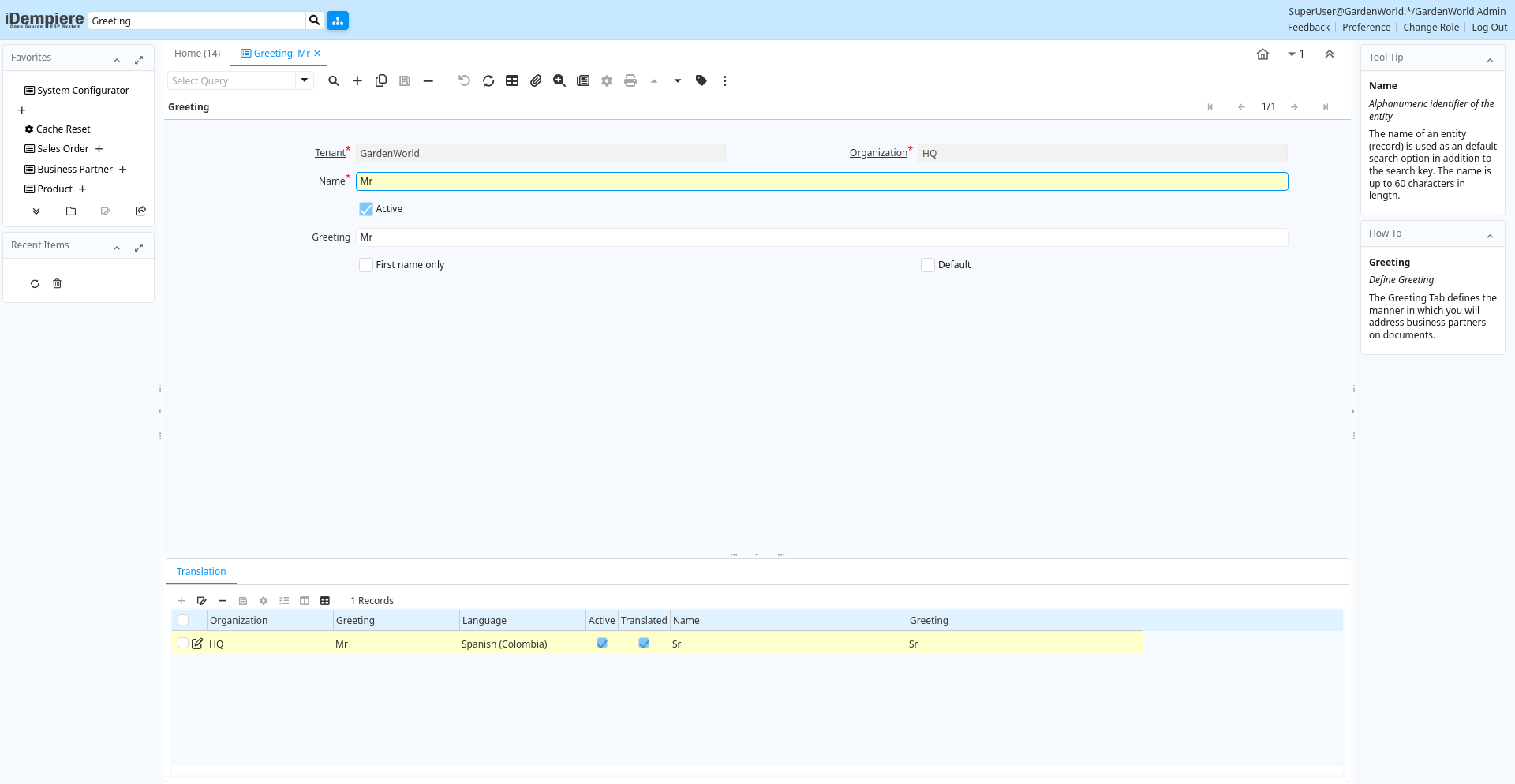
Task: Enable the First name only checkbox
Action: (x=366, y=265)
